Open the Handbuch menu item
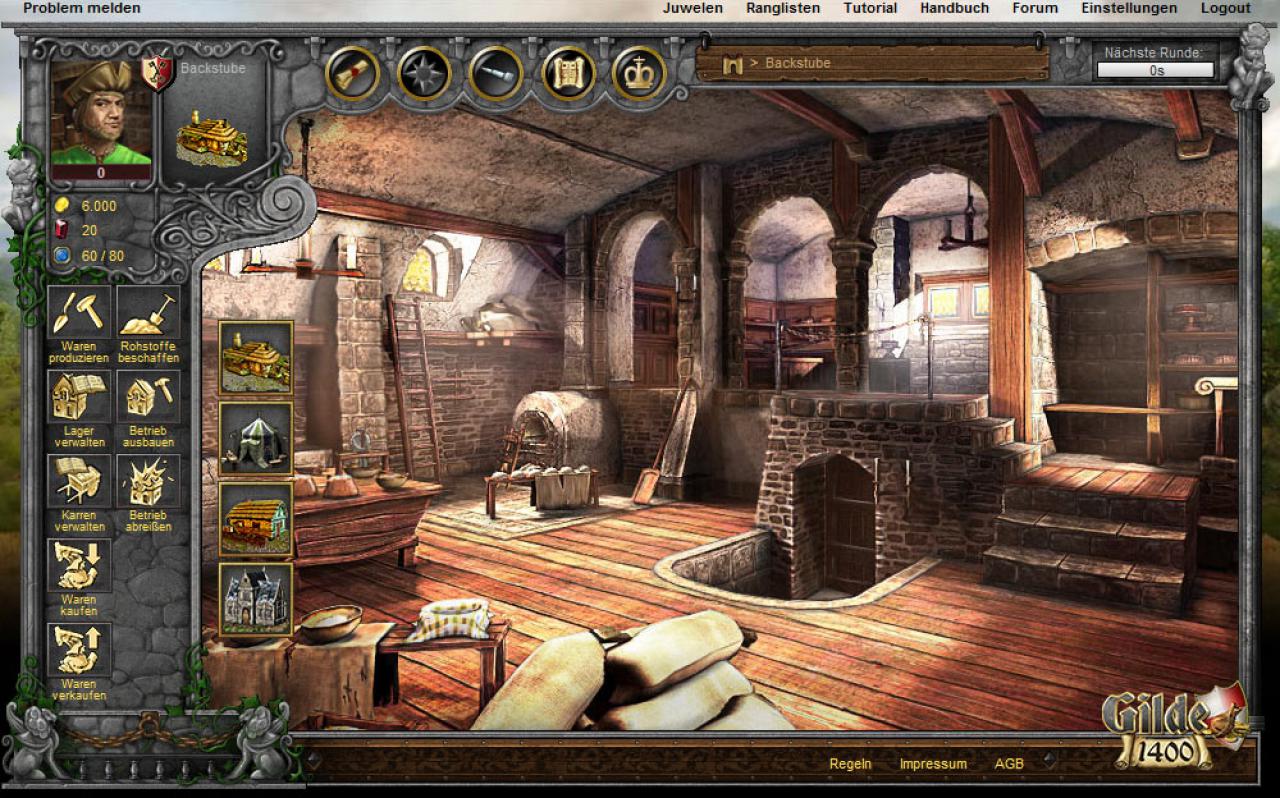 tap(955, 8)
